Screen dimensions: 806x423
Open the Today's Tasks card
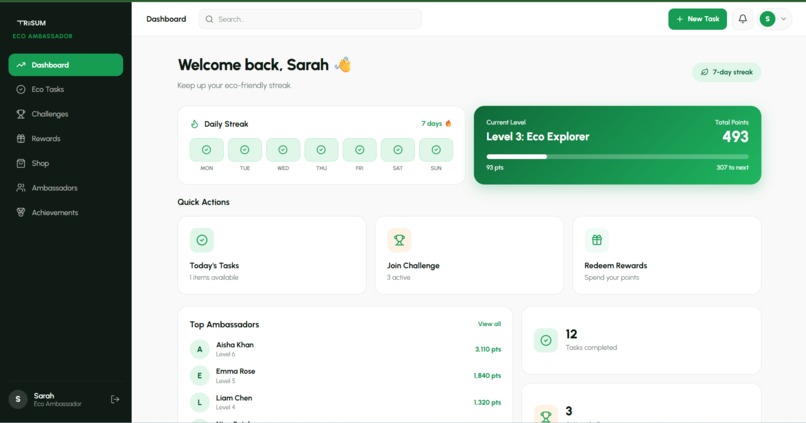click(x=272, y=255)
